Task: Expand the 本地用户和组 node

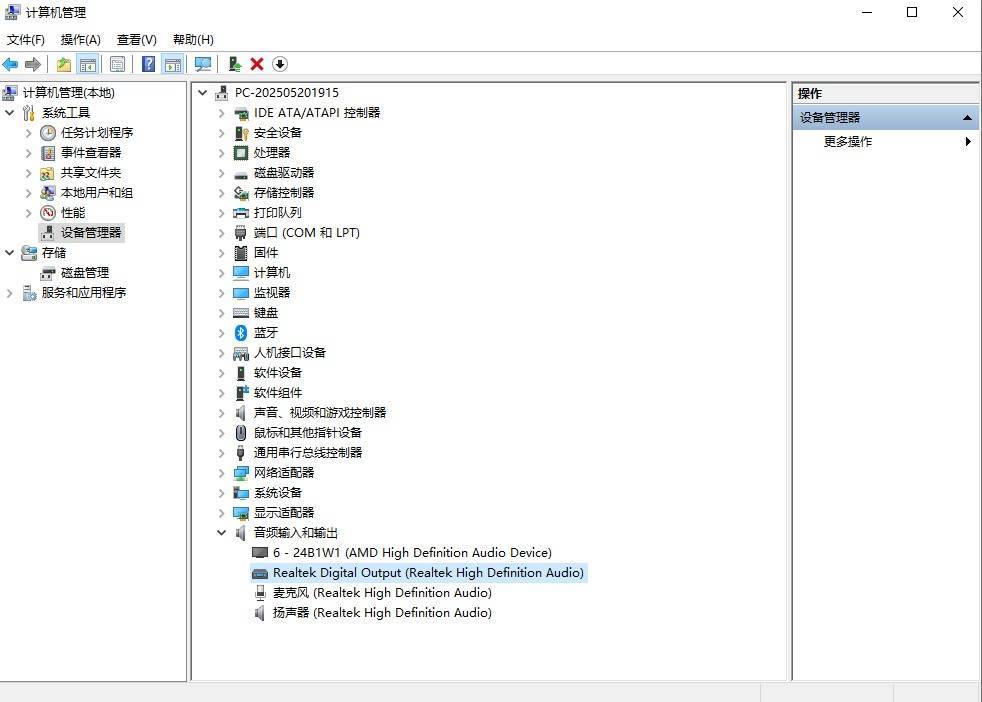Action: click(28, 193)
